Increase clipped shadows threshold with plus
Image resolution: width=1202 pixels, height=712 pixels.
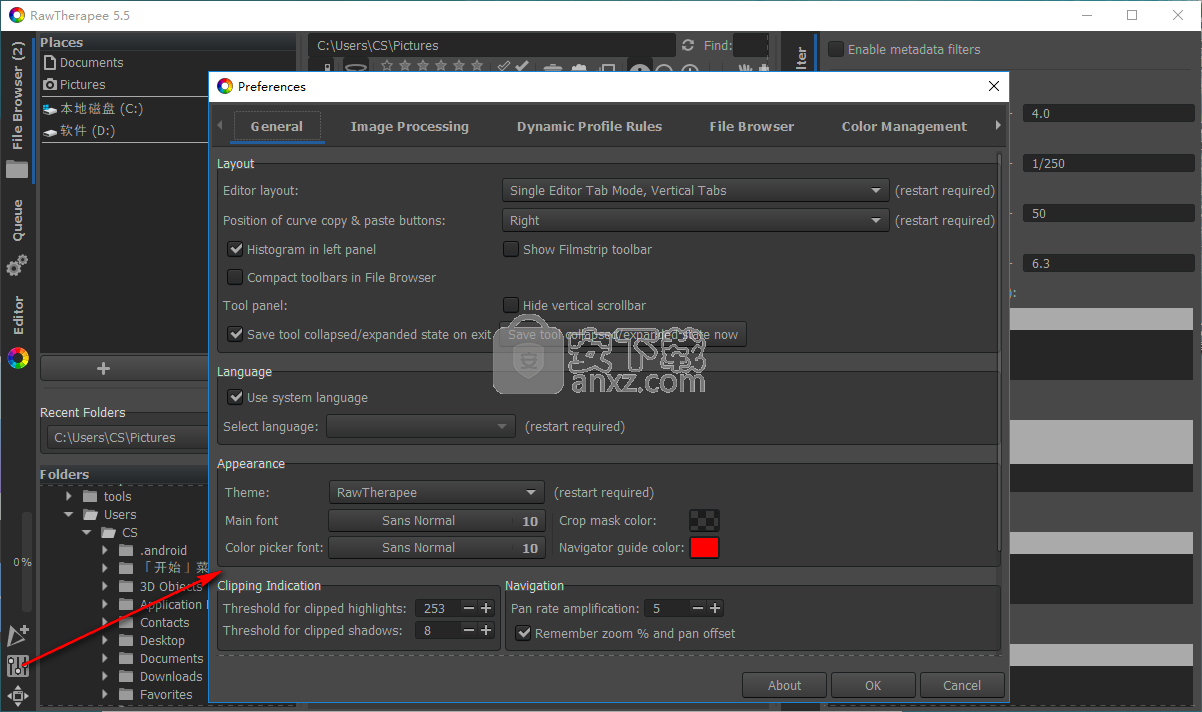coord(486,630)
